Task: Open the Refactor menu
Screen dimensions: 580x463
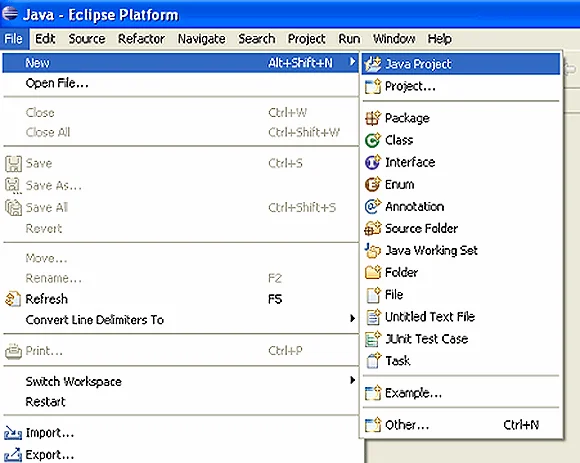Action: (141, 39)
